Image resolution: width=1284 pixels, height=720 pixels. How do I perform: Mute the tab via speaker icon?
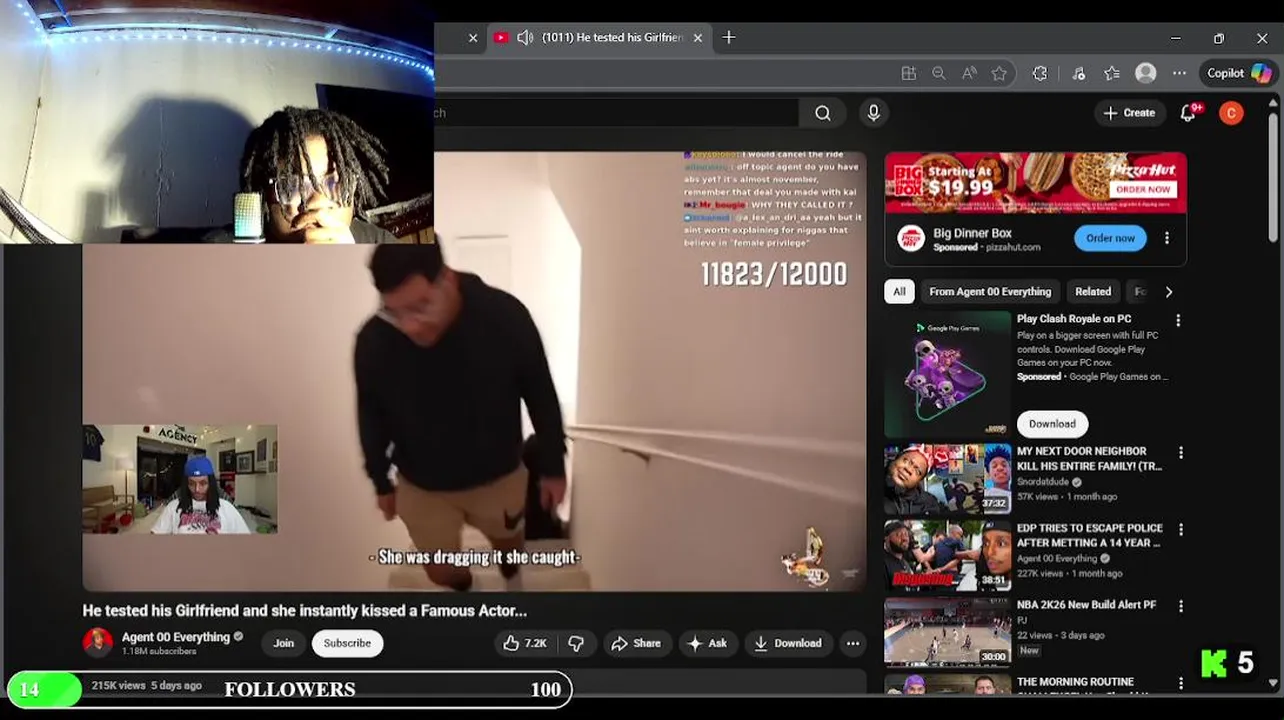coord(525,38)
